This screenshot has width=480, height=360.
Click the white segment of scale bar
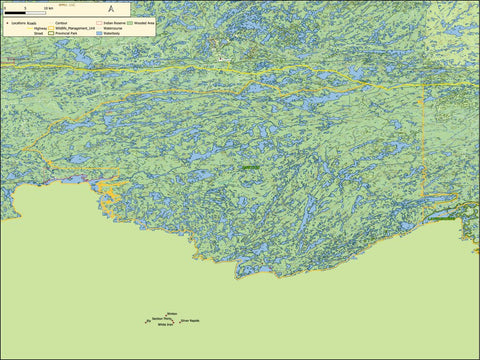click(x=36, y=13)
